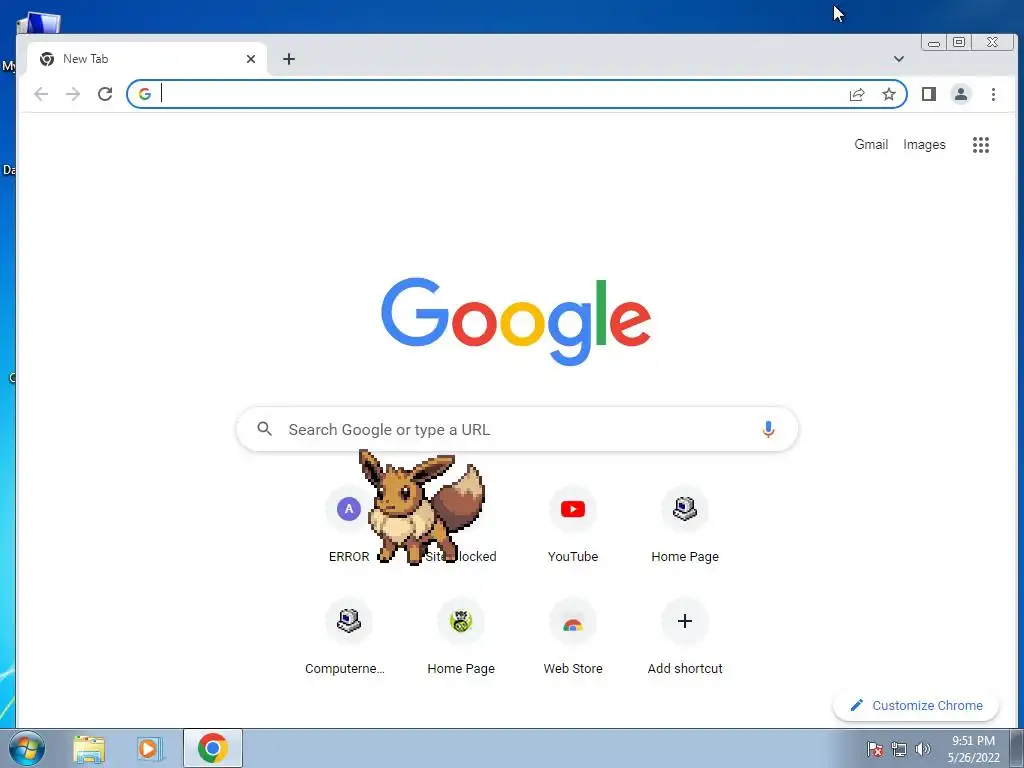Screen dimensions: 1024x768
Task: Click the Site blocked shortcut label
Action: point(461,556)
